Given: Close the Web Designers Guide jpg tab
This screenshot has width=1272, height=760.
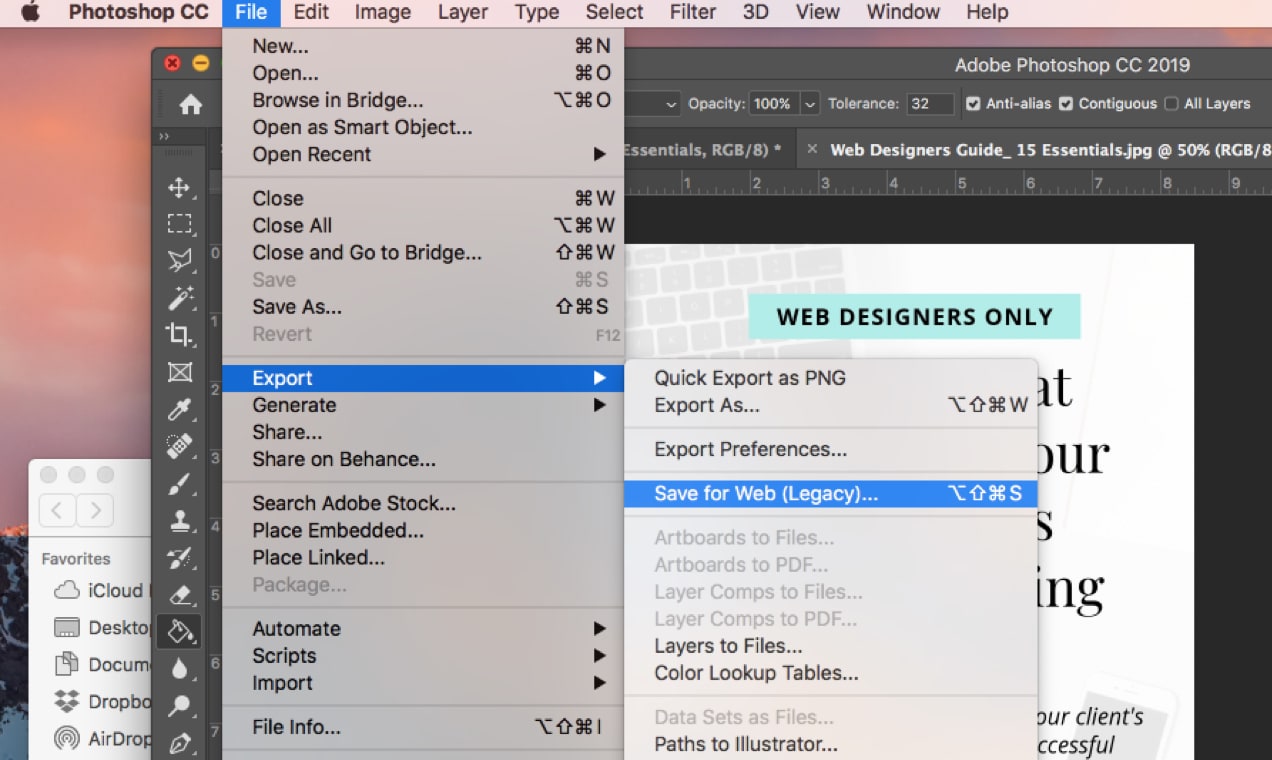Looking at the screenshot, I should tap(812, 149).
